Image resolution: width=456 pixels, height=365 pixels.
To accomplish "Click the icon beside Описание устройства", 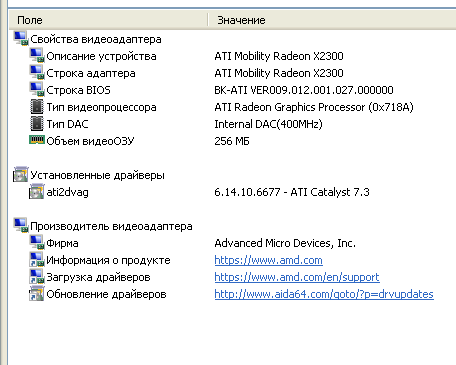I will (37, 56).
